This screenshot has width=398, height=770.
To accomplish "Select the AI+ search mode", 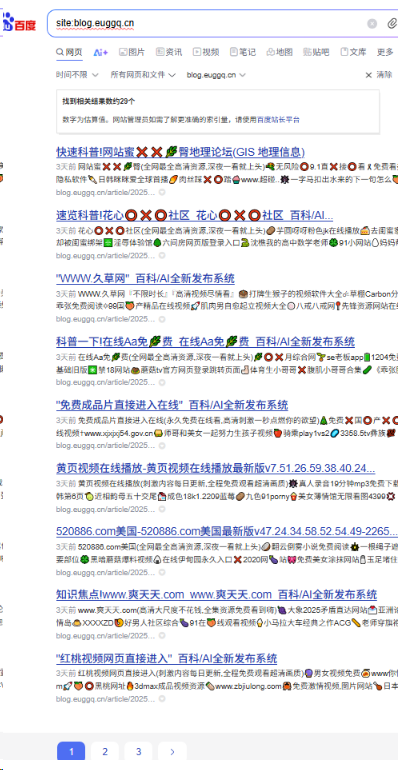I will [x=101, y=52].
